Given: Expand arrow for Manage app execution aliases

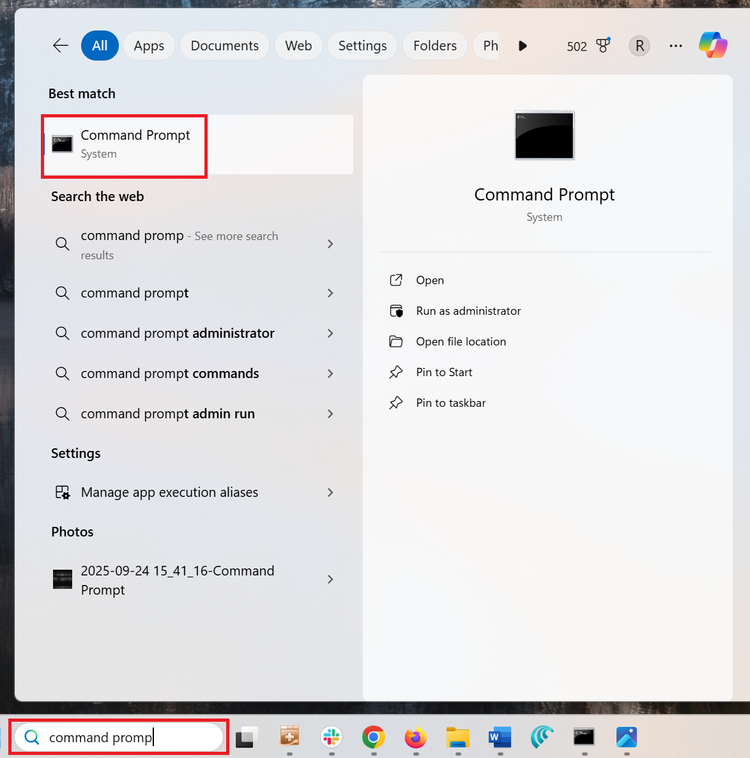Looking at the screenshot, I should point(330,492).
